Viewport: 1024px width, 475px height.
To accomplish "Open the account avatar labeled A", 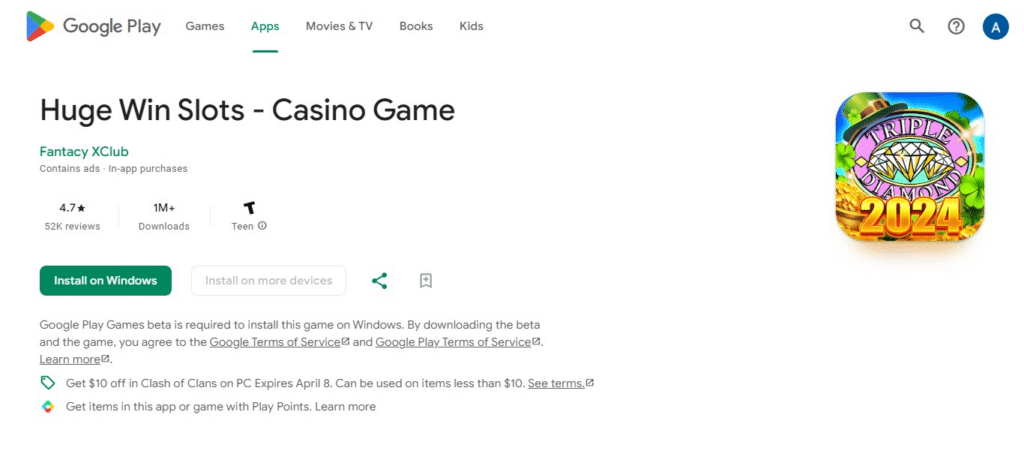I will tap(995, 26).
